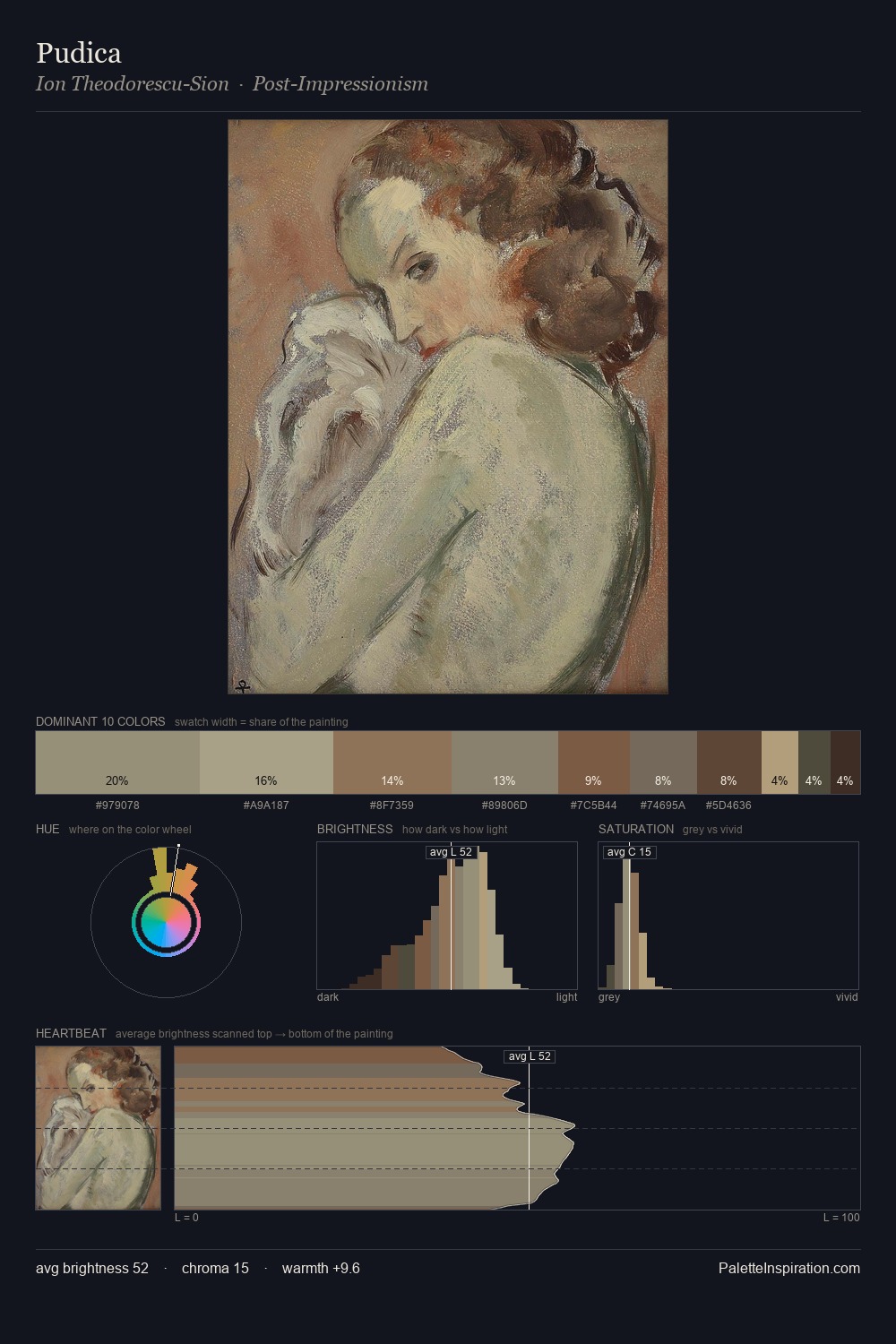Select the darkest brown 4% swatch
This screenshot has height=1344, width=896.
[x=845, y=762]
